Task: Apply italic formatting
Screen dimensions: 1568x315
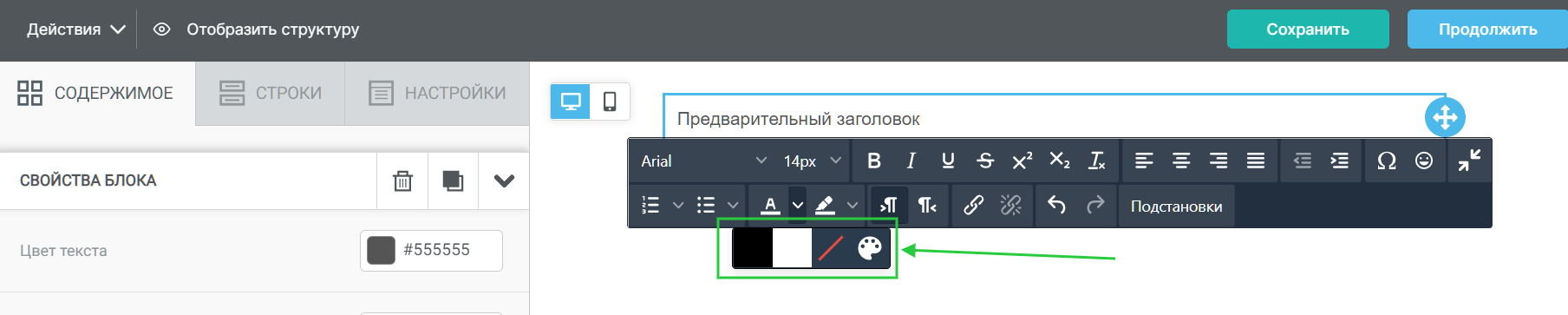Action: [x=911, y=161]
